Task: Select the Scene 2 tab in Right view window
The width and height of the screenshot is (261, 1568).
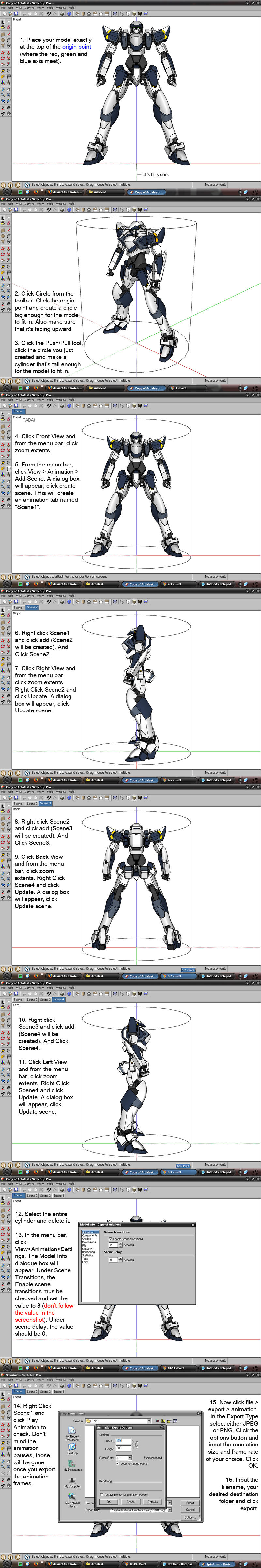Action: (x=32, y=607)
